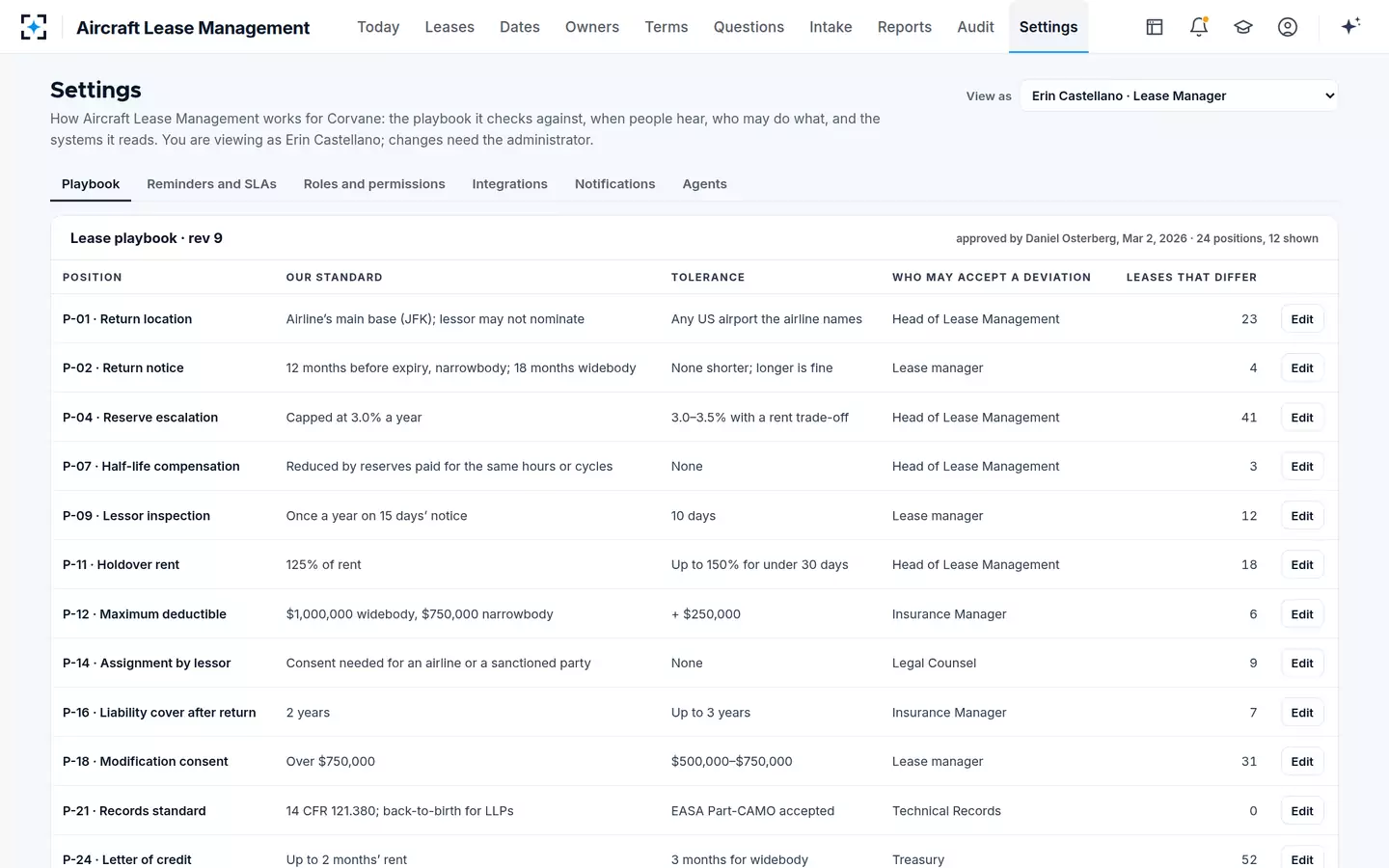Click the "EASA Part-CAMO accepted" tolerance cell
The width and height of the screenshot is (1389, 868).
point(752,811)
